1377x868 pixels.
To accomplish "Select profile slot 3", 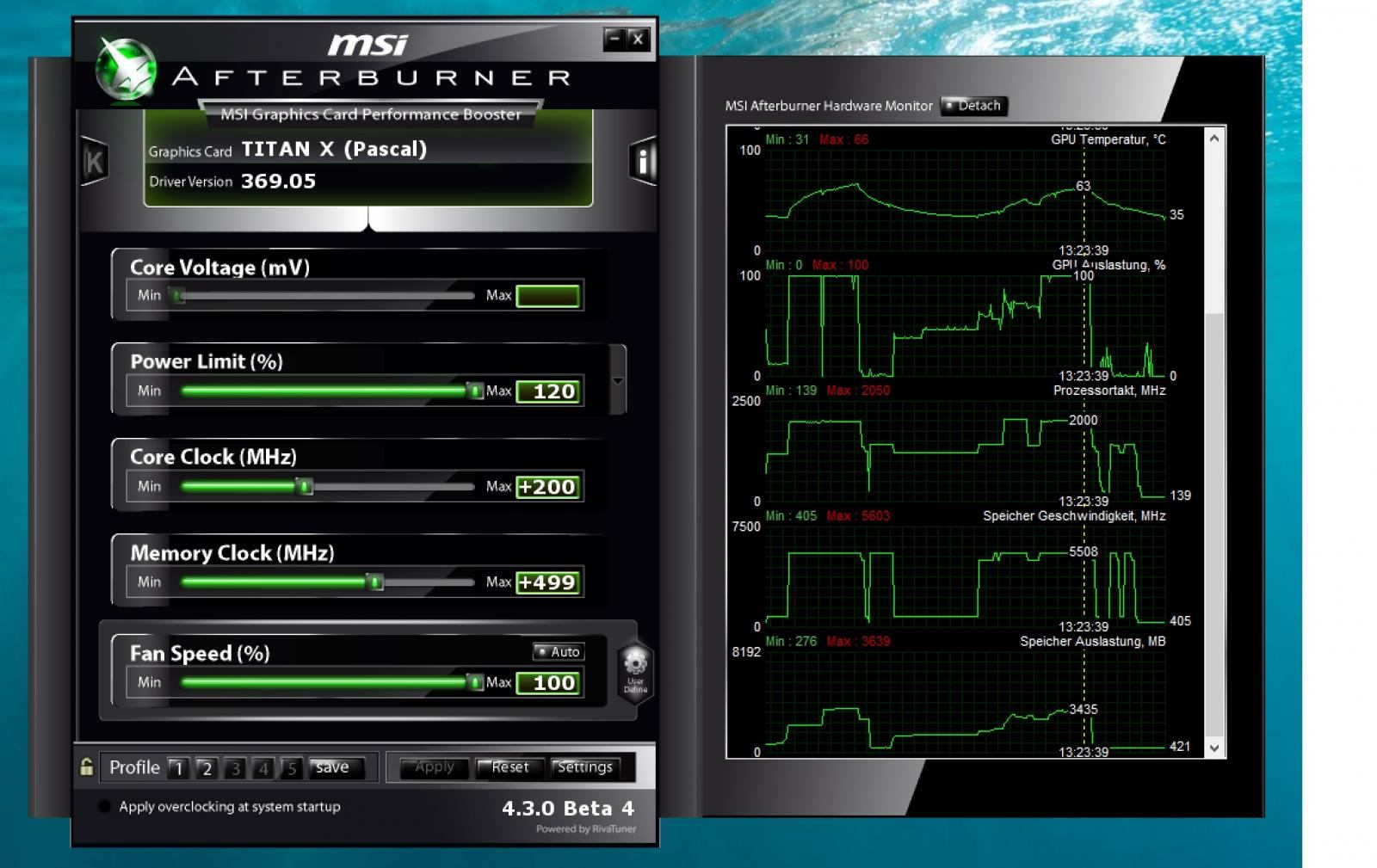I will click(235, 768).
